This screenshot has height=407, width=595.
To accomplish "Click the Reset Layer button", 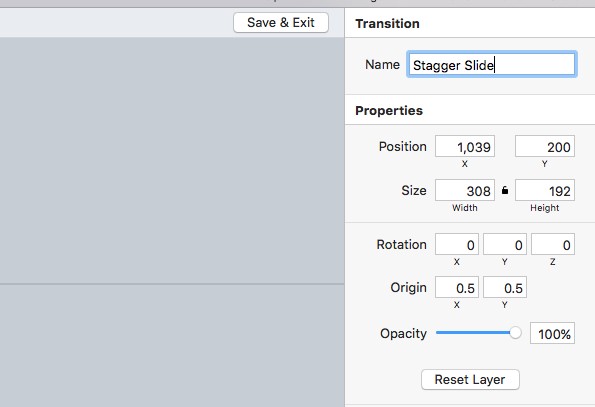I will [x=470, y=379].
